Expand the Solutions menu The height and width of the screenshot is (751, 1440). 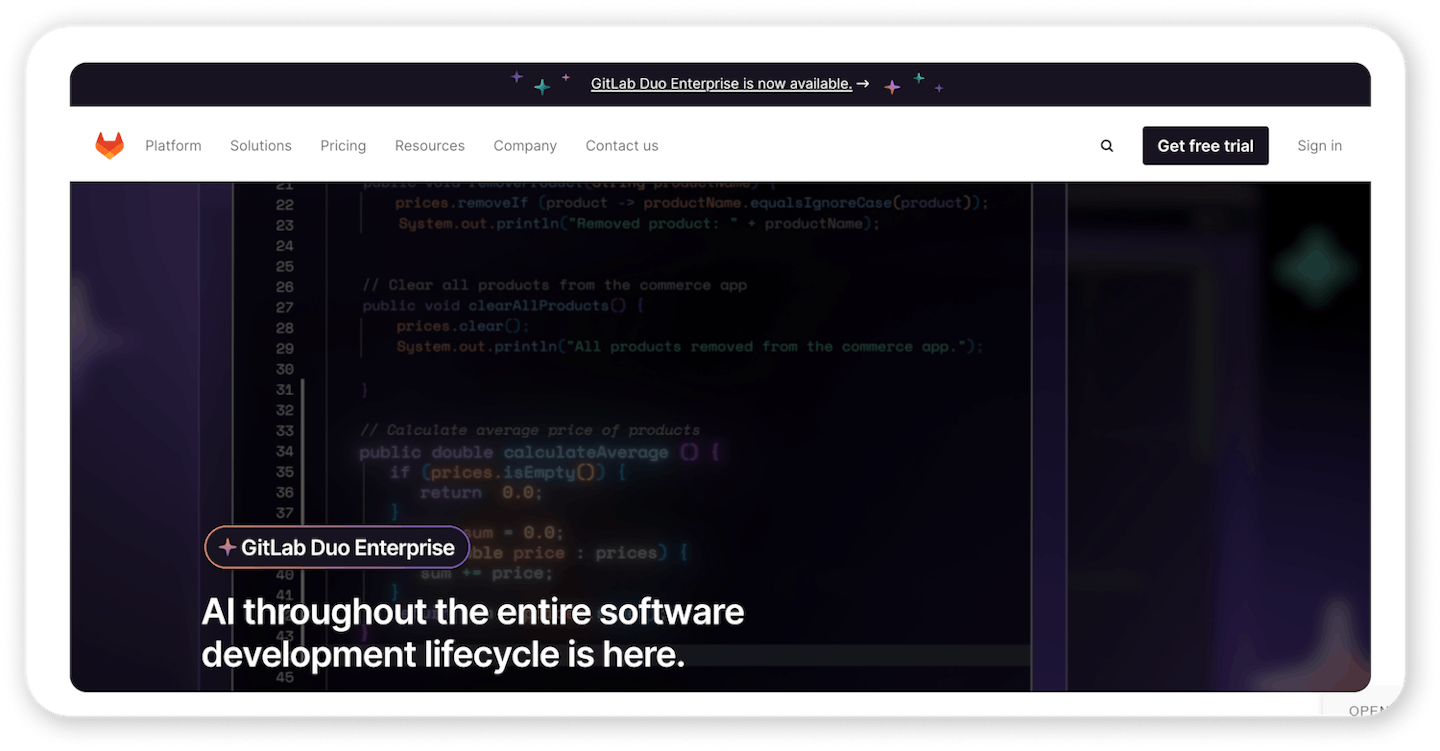[260, 145]
